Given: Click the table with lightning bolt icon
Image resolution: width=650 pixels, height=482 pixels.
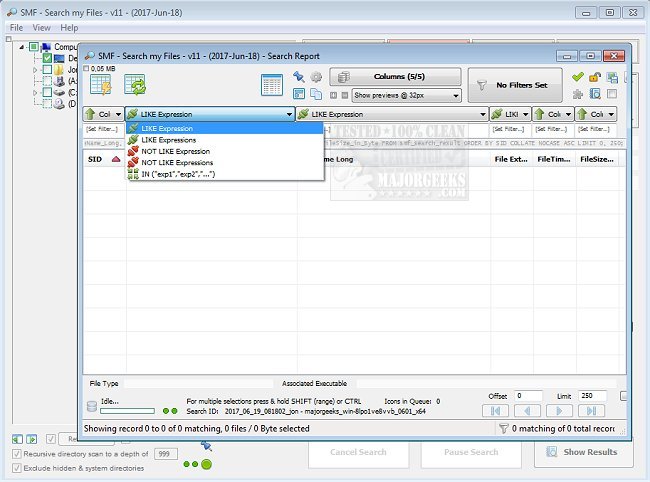Looking at the screenshot, I should (x=101, y=85).
